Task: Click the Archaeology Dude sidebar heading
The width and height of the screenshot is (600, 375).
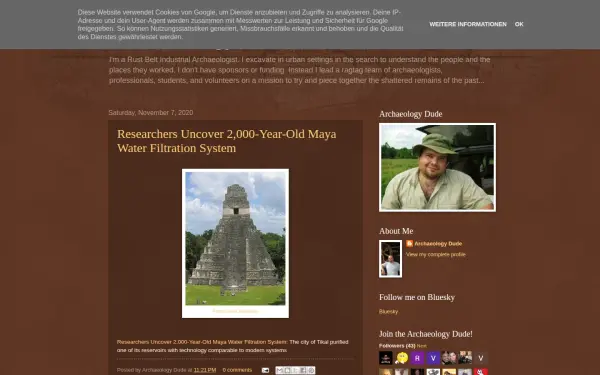Action: (411, 114)
